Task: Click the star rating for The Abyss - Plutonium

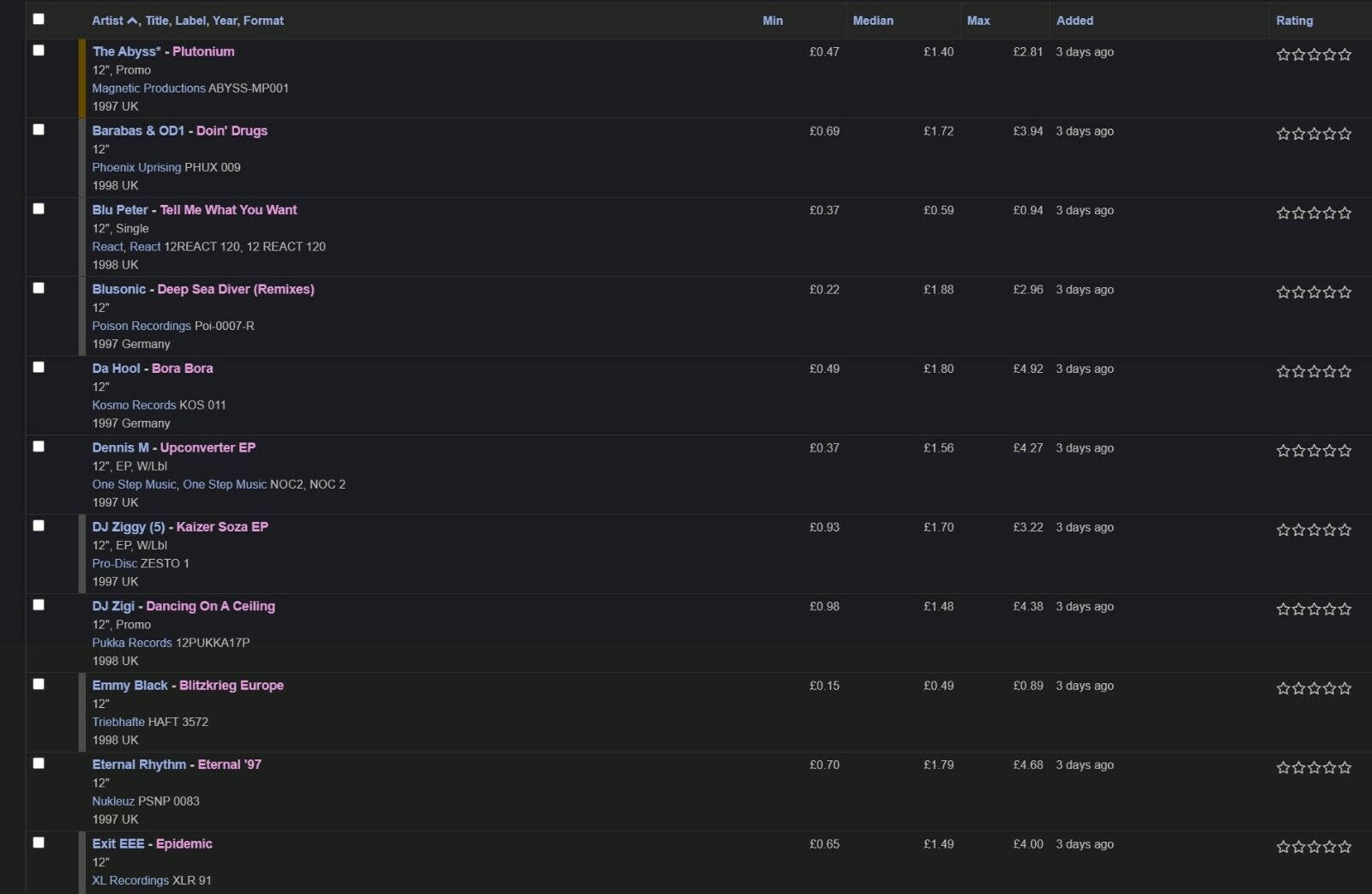Action: coord(1314,54)
